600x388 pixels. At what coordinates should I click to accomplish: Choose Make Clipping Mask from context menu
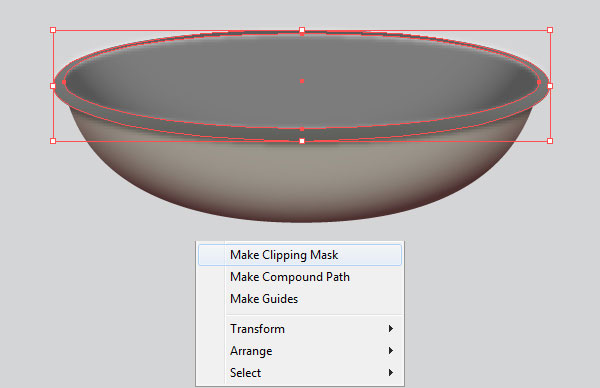click(x=300, y=255)
